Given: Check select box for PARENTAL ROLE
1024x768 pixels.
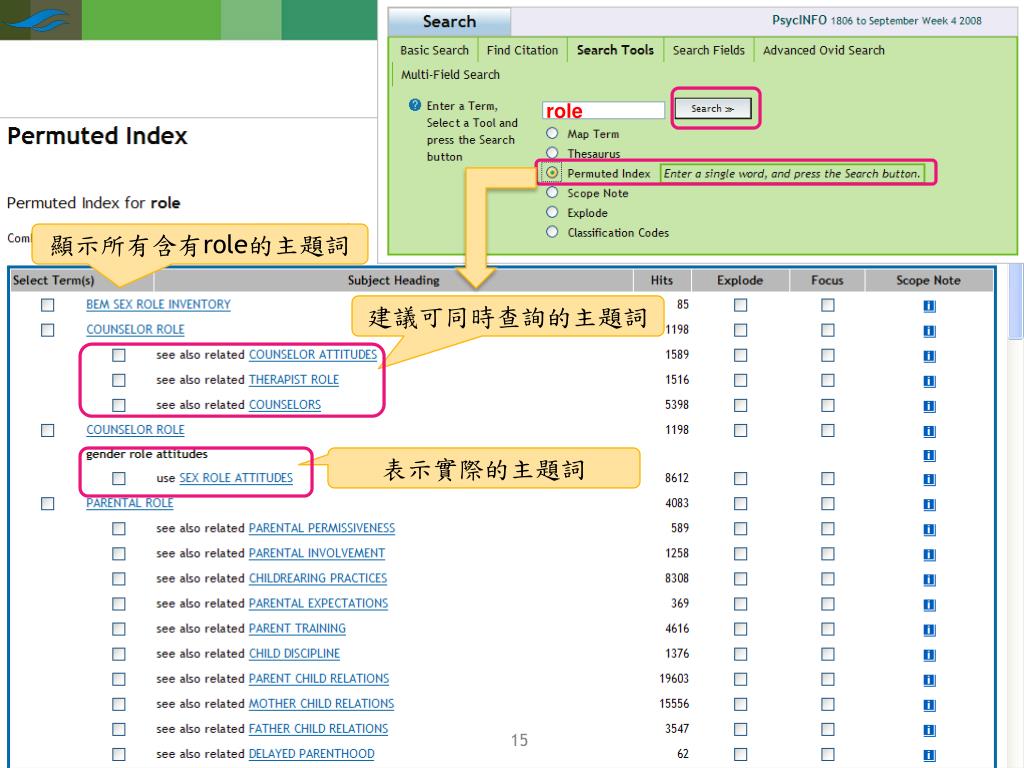Looking at the screenshot, I should (x=48, y=504).
